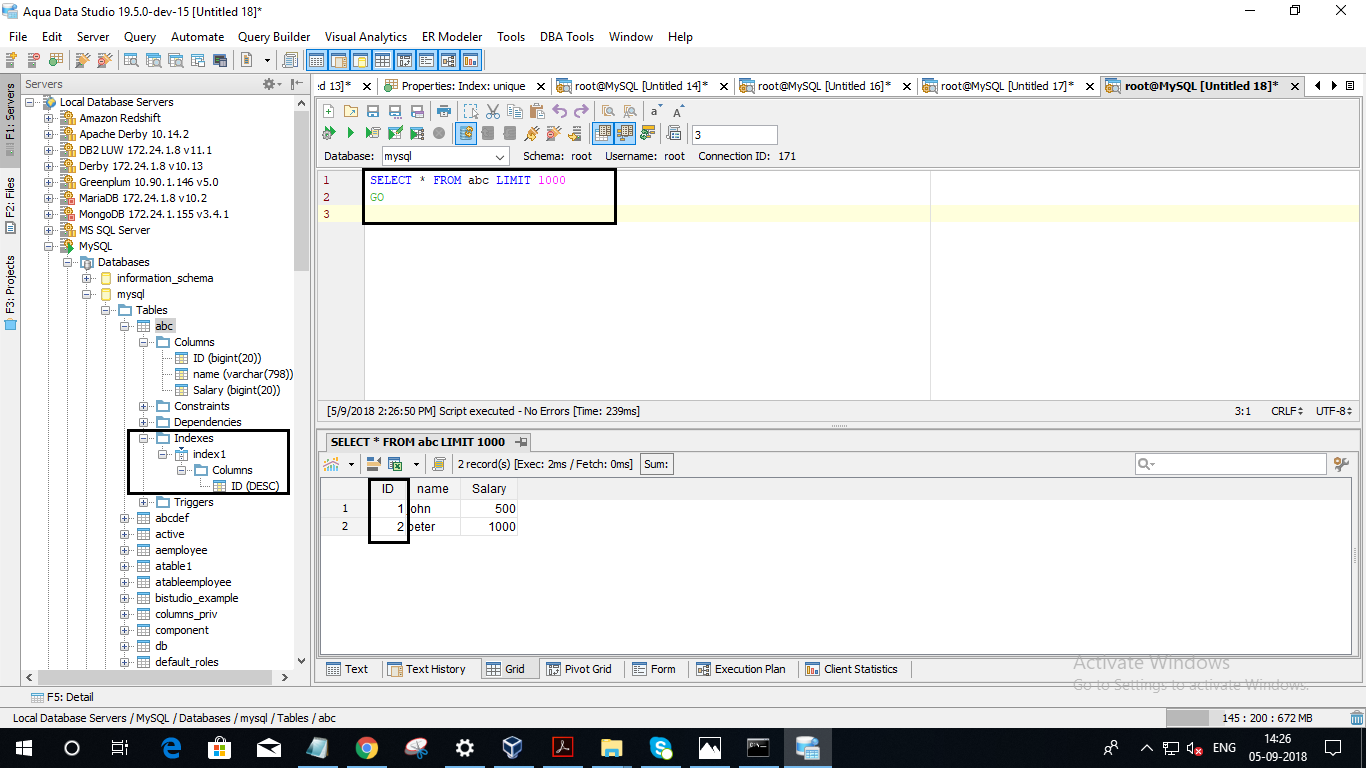1366x768 pixels.
Task: Open the Query menu
Action: (x=140, y=36)
